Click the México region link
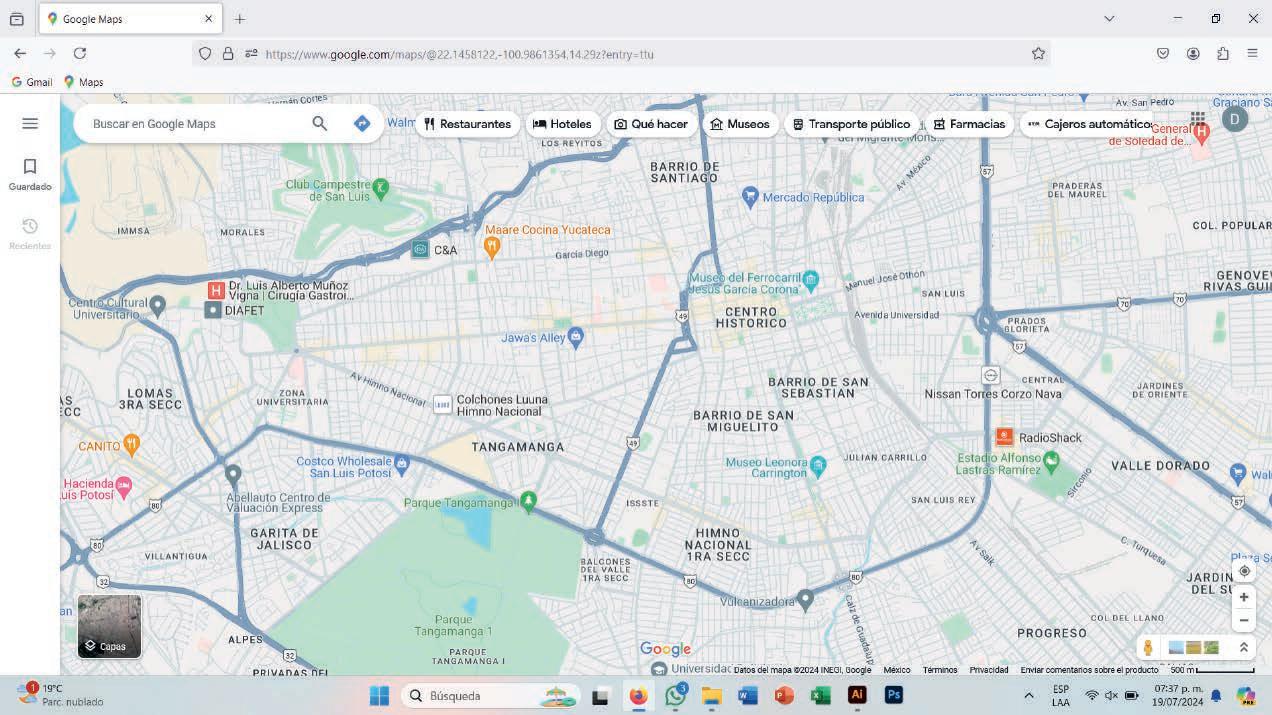This screenshot has height=715, width=1272. pyautogui.click(x=897, y=670)
